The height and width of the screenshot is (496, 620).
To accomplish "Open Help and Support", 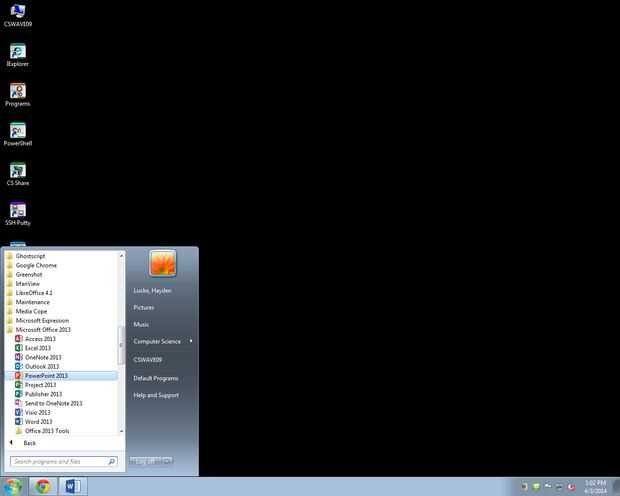I will pyautogui.click(x=156, y=395).
